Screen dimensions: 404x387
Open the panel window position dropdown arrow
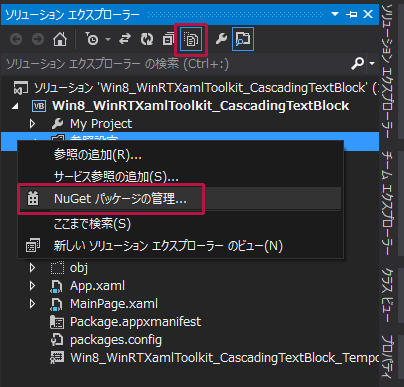pyautogui.click(x=335, y=14)
